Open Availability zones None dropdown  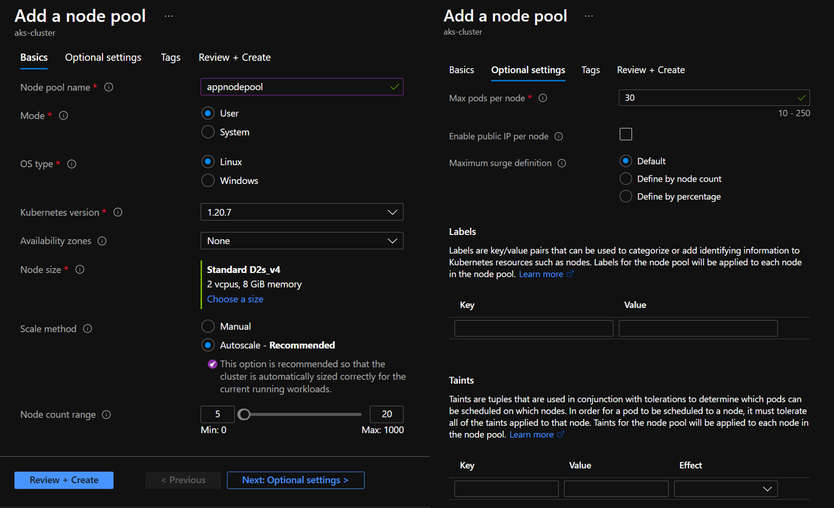302,241
